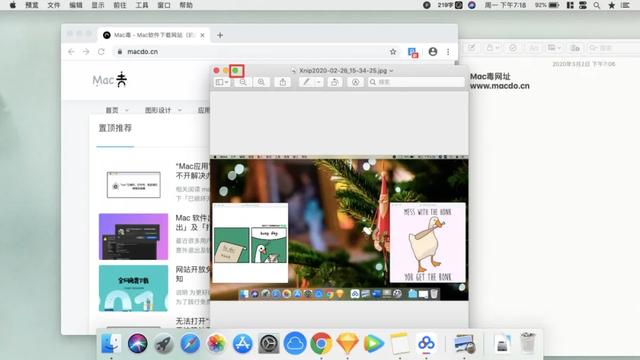Open App Store from the Dock

click(x=242, y=343)
